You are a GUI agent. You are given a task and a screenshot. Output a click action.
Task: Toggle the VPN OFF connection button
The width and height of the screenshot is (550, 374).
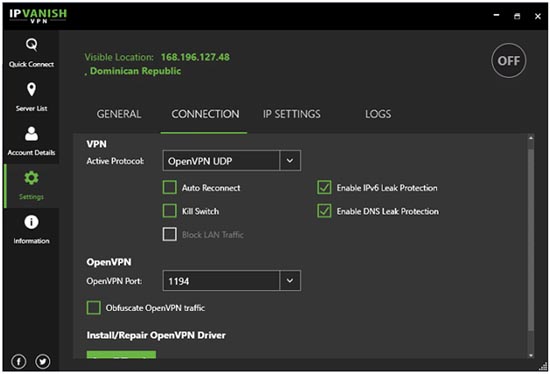coord(509,61)
